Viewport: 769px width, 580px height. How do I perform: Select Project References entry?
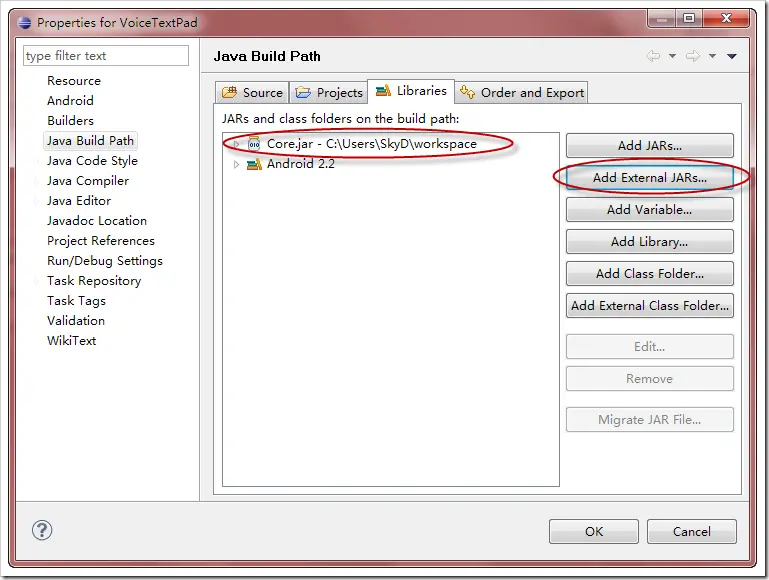pyautogui.click(x=101, y=241)
